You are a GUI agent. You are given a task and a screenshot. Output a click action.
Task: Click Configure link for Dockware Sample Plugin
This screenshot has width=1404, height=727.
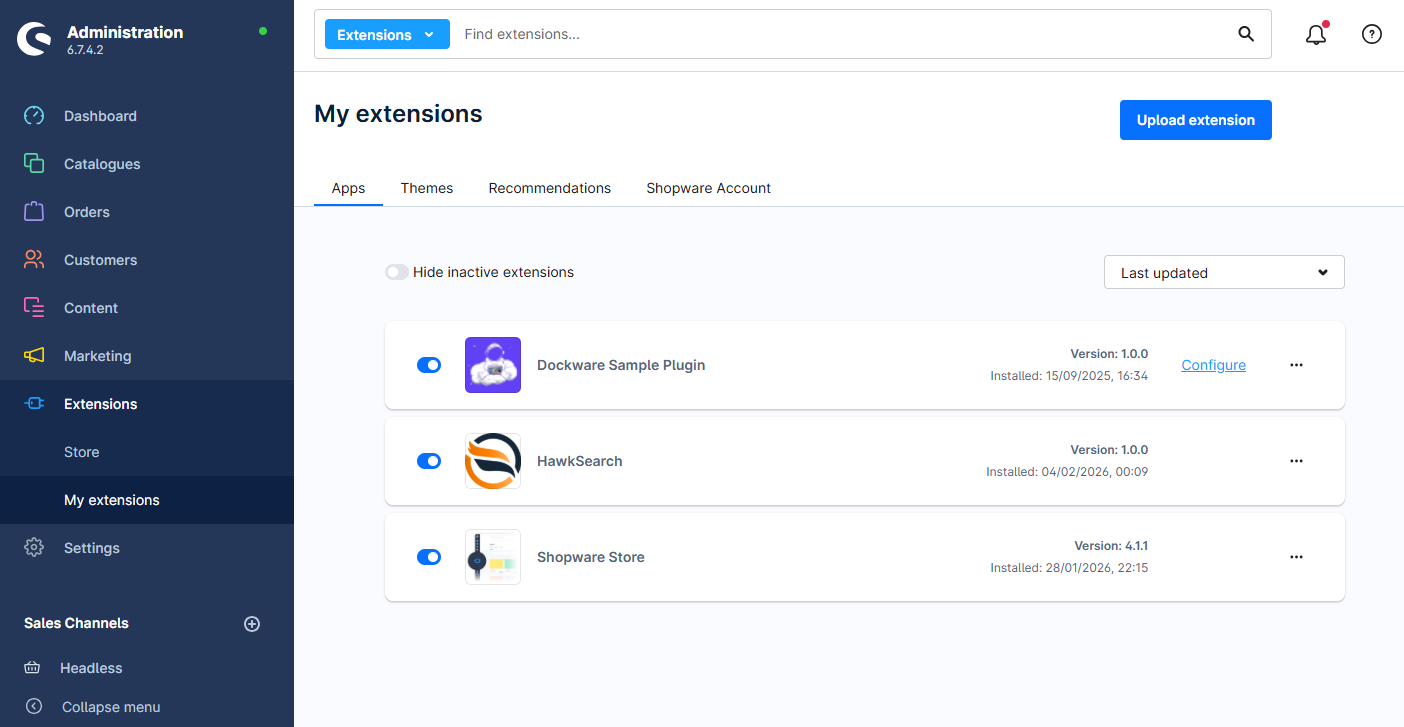click(1214, 365)
